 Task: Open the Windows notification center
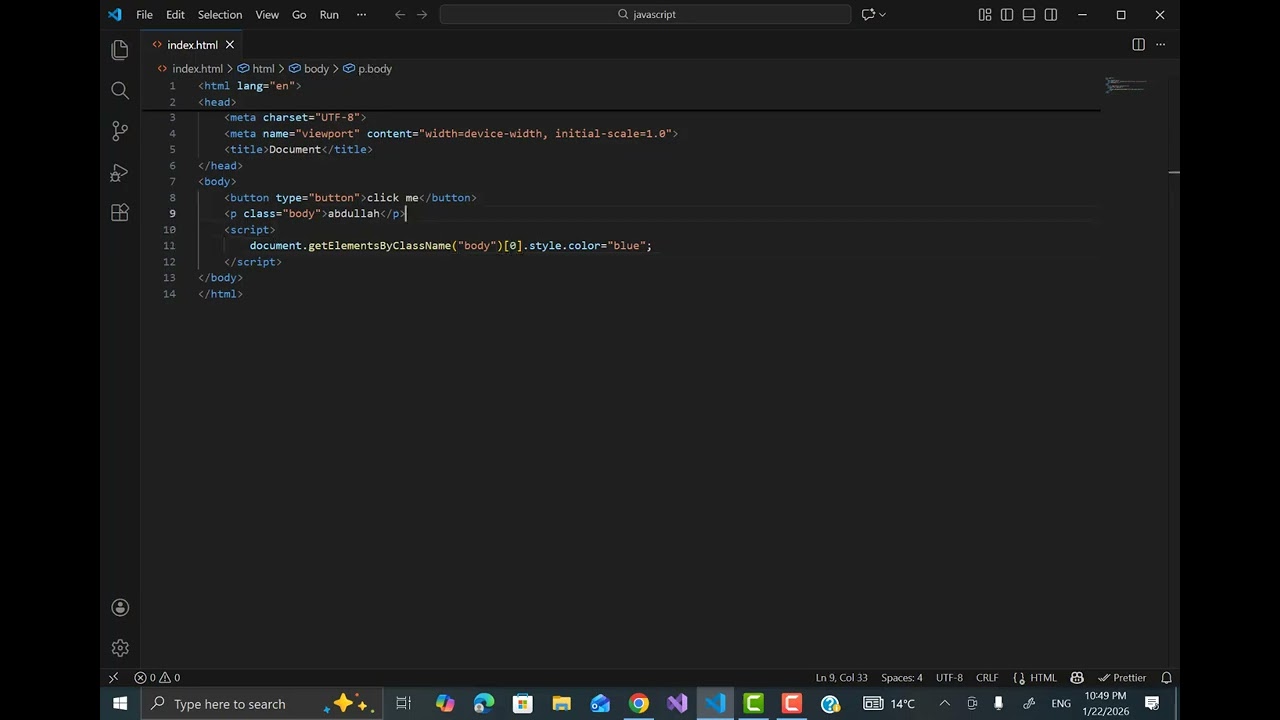(x=1152, y=704)
